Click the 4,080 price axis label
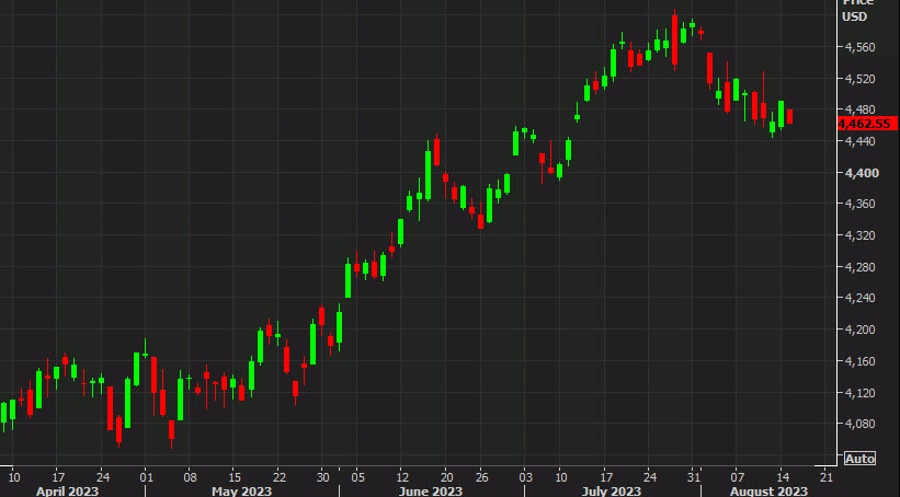Image resolution: width=900 pixels, height=497 pixels. pyautogui.click(x=860, y=424)
